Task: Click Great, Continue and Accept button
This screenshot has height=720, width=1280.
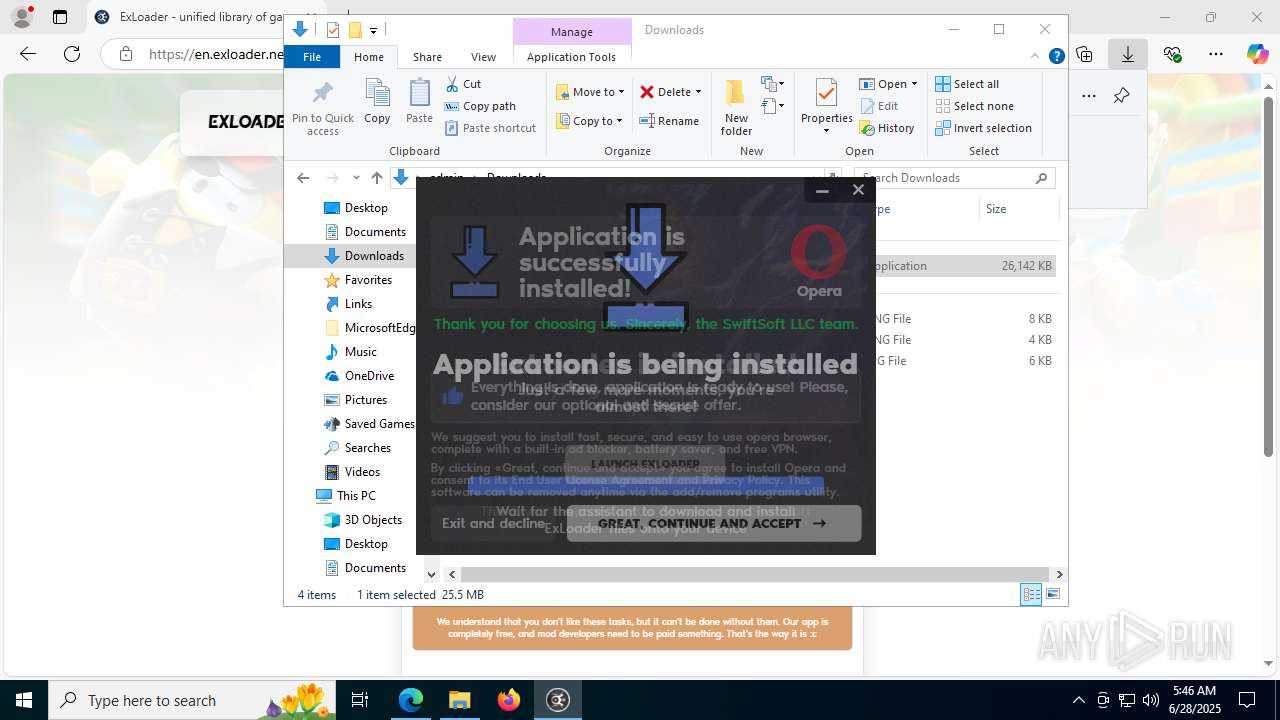Action: (x=713, y=523)
